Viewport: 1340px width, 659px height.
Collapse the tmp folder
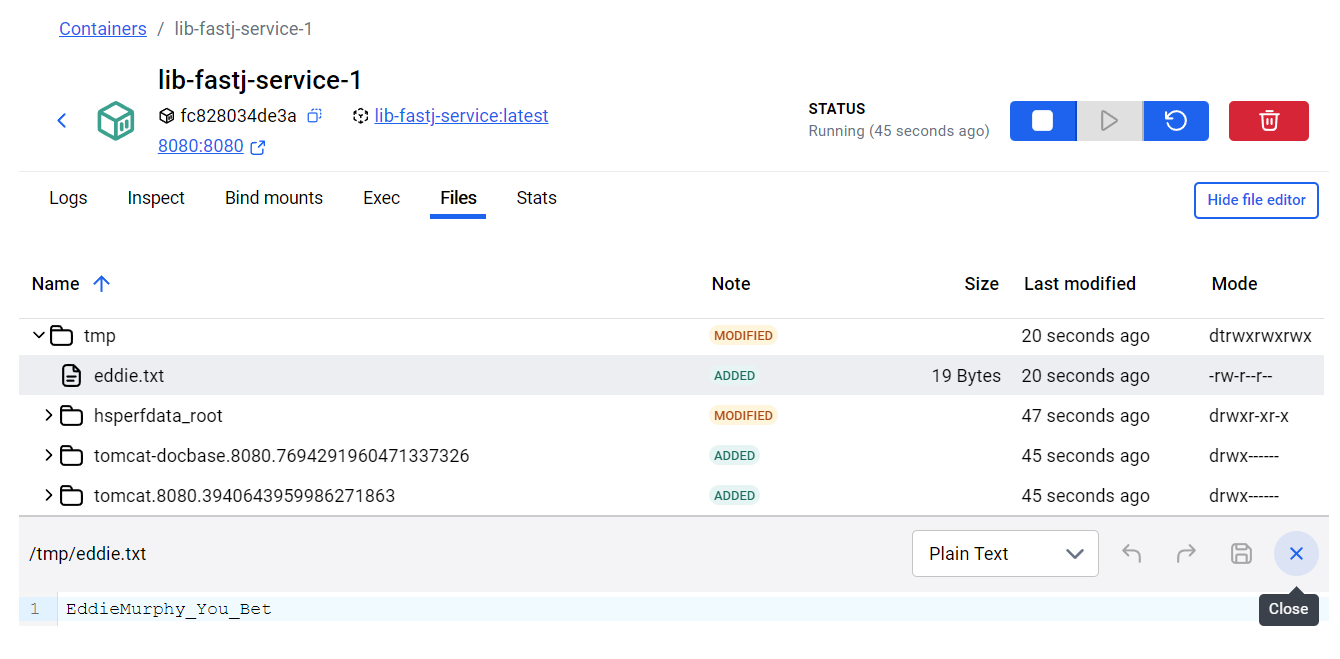pyautogui.click(x=39, y=336)
